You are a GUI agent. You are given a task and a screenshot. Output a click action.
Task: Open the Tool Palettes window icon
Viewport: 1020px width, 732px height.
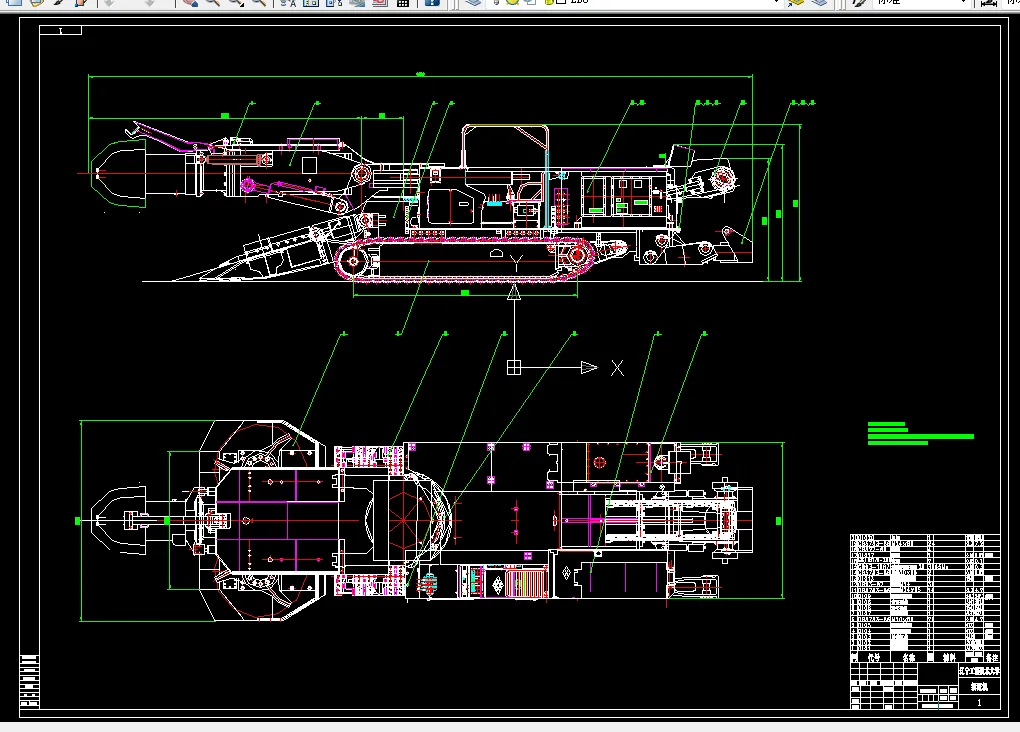334,3
